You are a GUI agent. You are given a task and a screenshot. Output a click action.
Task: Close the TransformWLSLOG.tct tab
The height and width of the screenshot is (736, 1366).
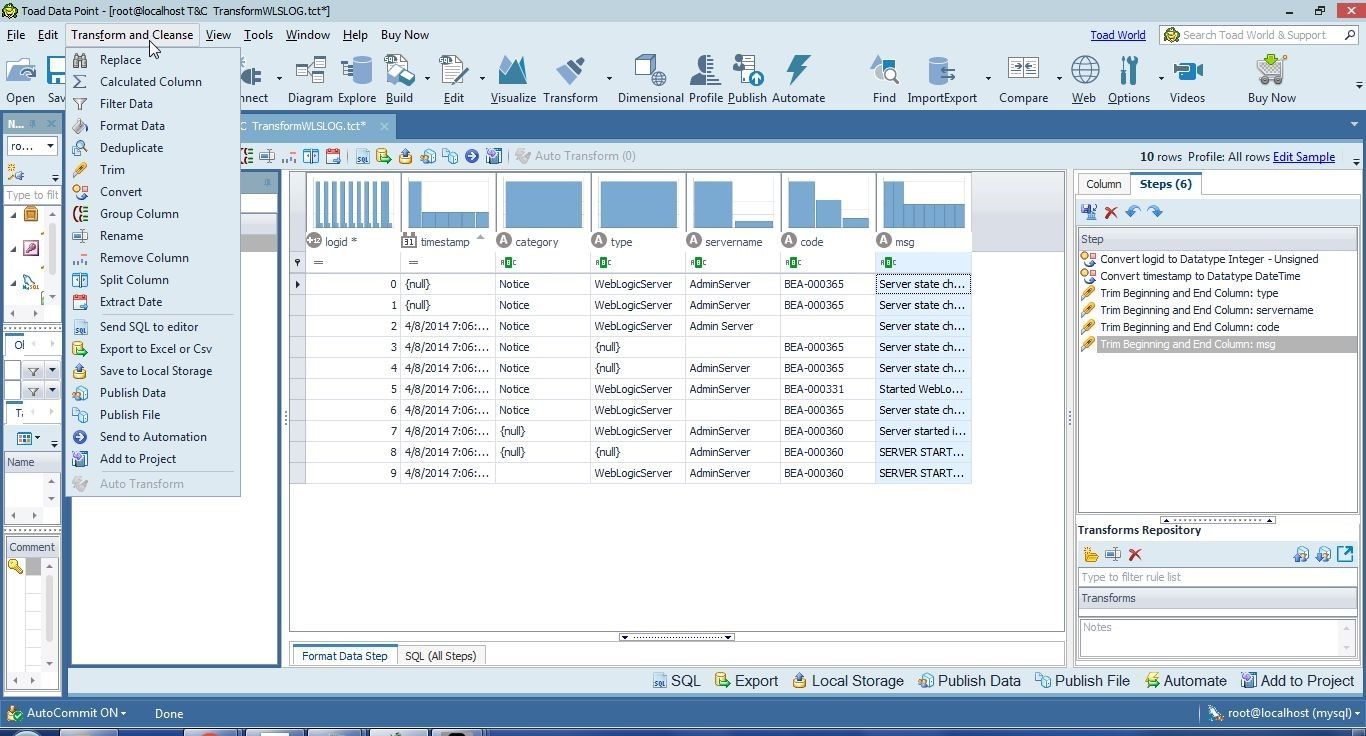tap(384, 126)
